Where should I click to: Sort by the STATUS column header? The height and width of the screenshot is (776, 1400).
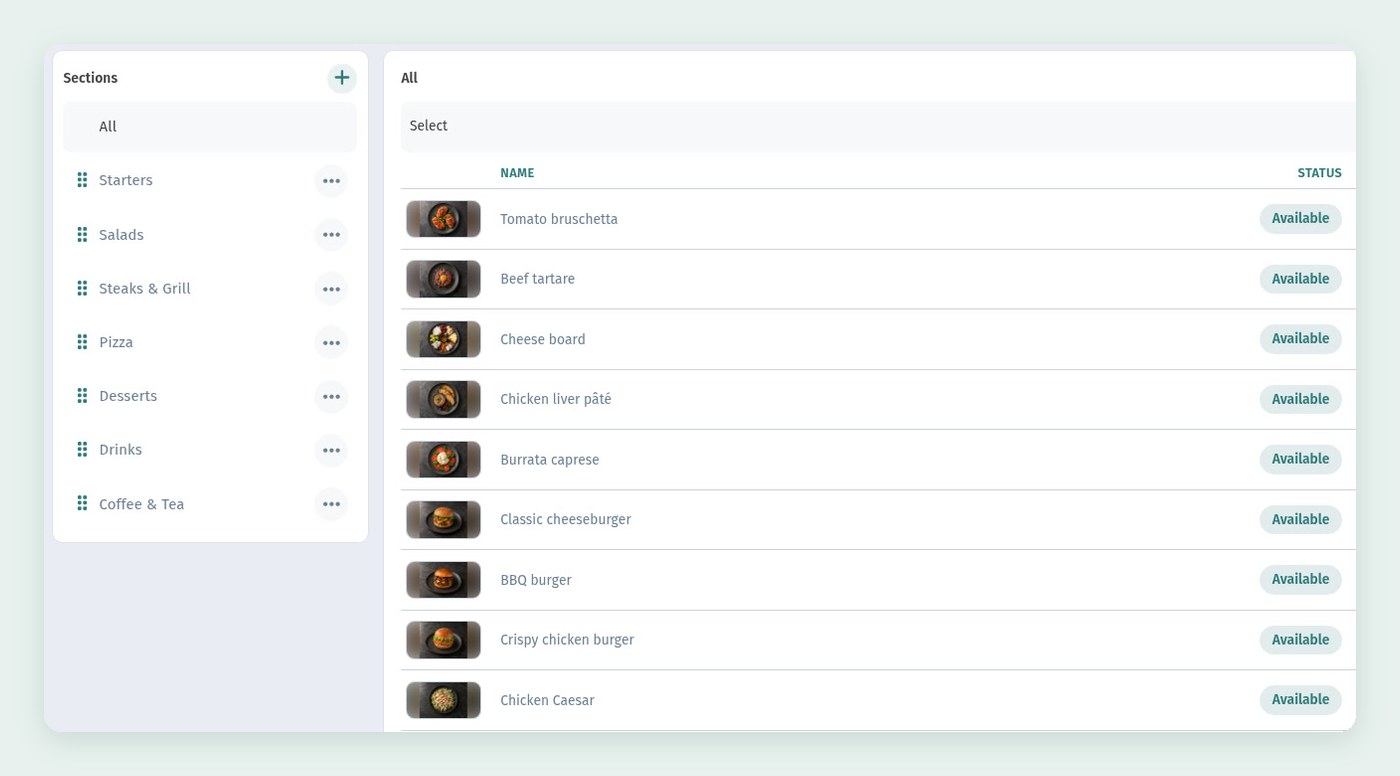click(1319, 173)
